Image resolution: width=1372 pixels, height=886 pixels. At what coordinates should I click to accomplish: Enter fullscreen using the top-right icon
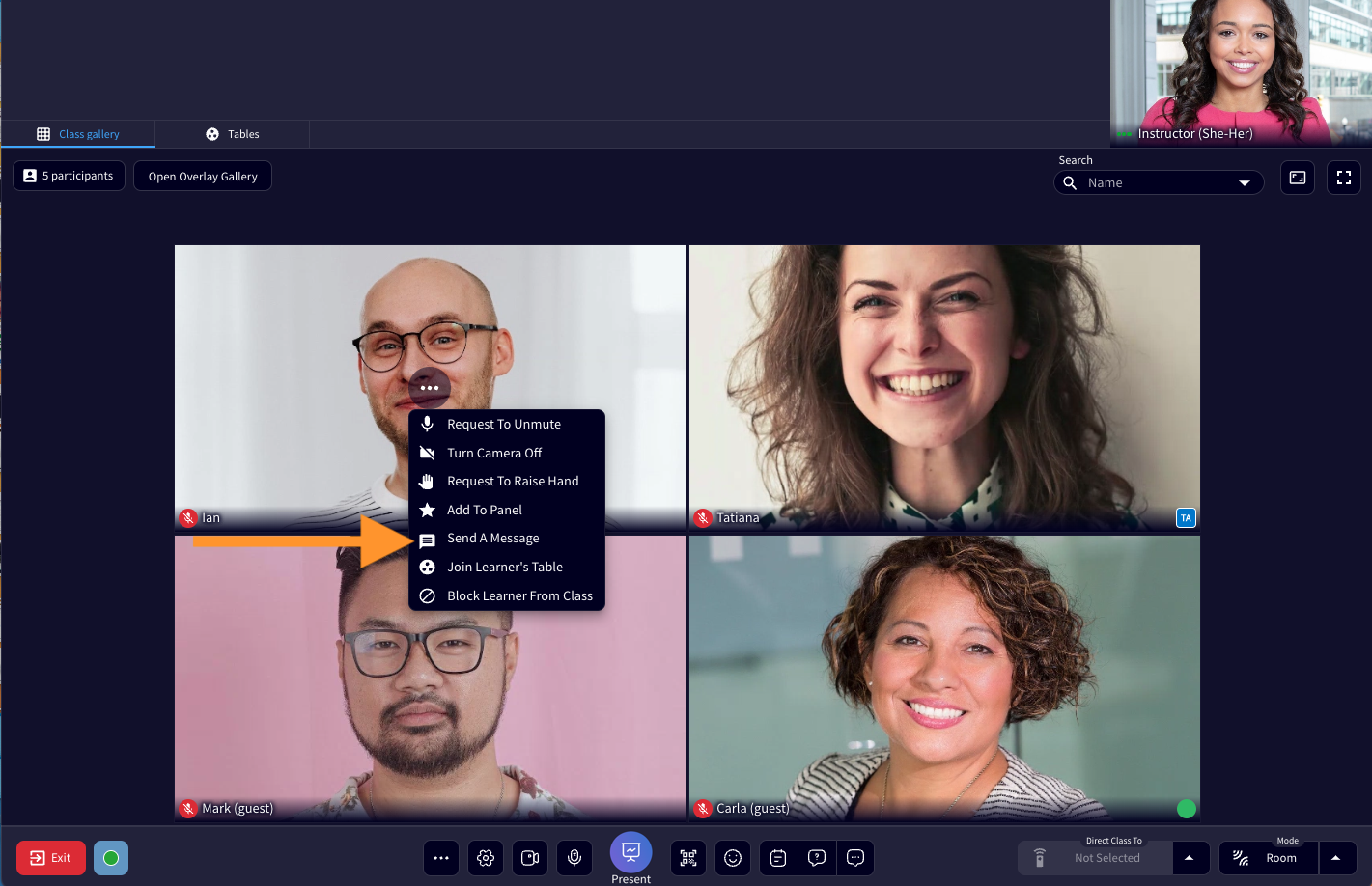coord(1344,178)
